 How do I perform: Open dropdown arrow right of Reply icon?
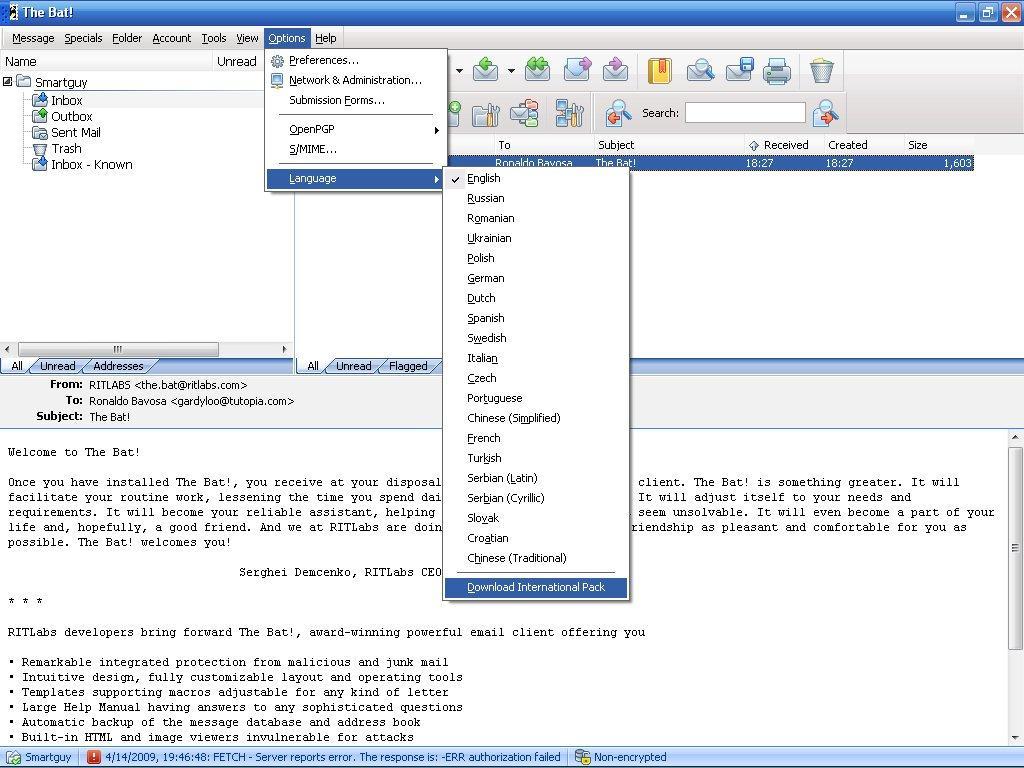(x=511, y=71)
